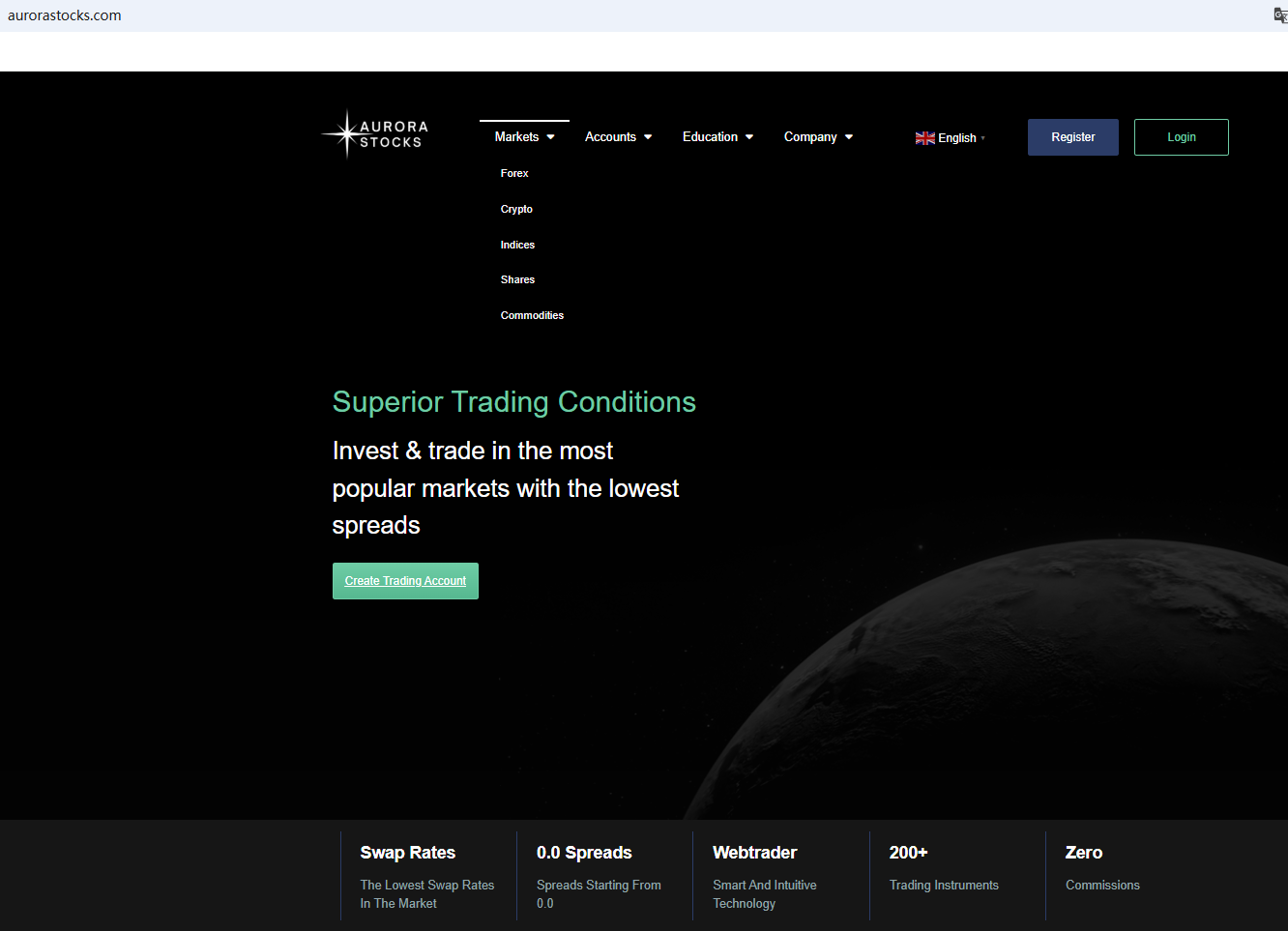1288x931 pixels.
Task: Expand the Markets dropdown arrow
Action: [551, 137]
